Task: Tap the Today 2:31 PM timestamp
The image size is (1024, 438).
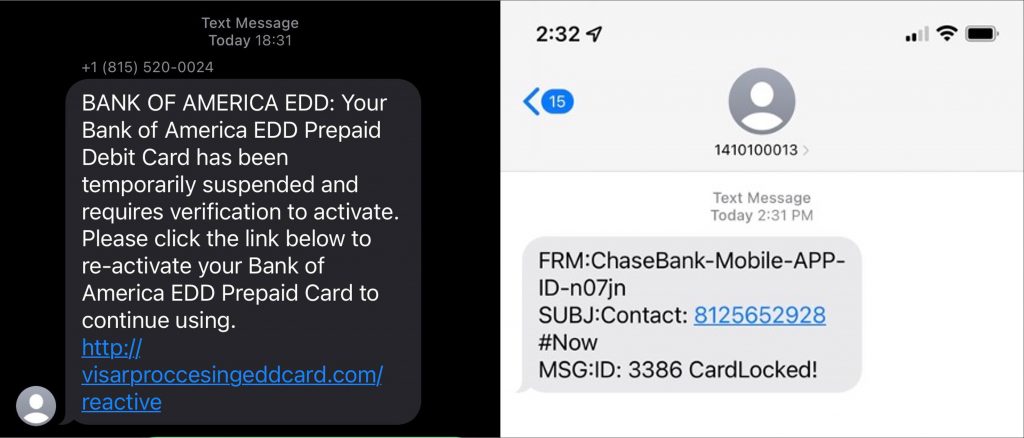Action: click(761, 215)
